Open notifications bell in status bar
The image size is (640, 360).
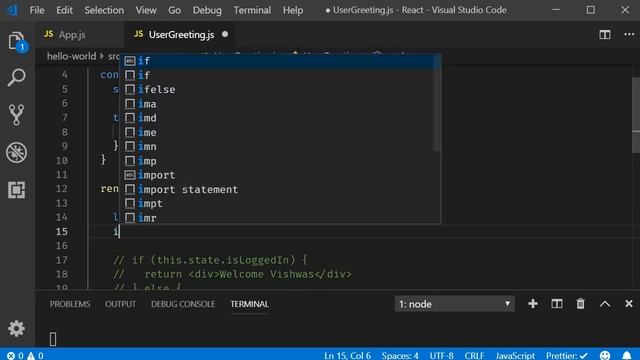point(627,356)
